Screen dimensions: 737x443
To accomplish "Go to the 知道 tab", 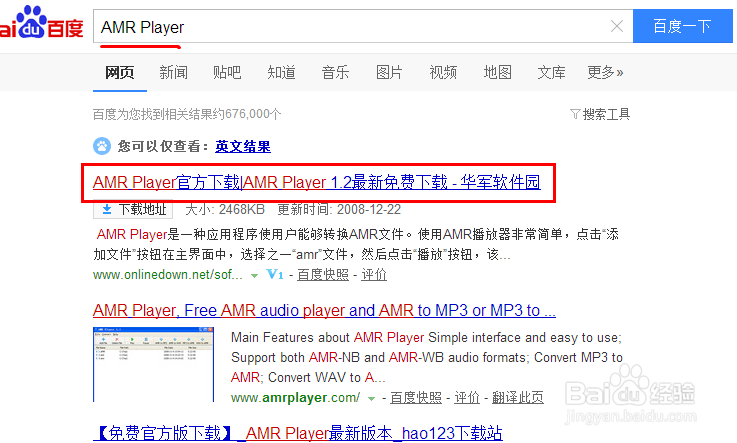I will coord(281,72).
